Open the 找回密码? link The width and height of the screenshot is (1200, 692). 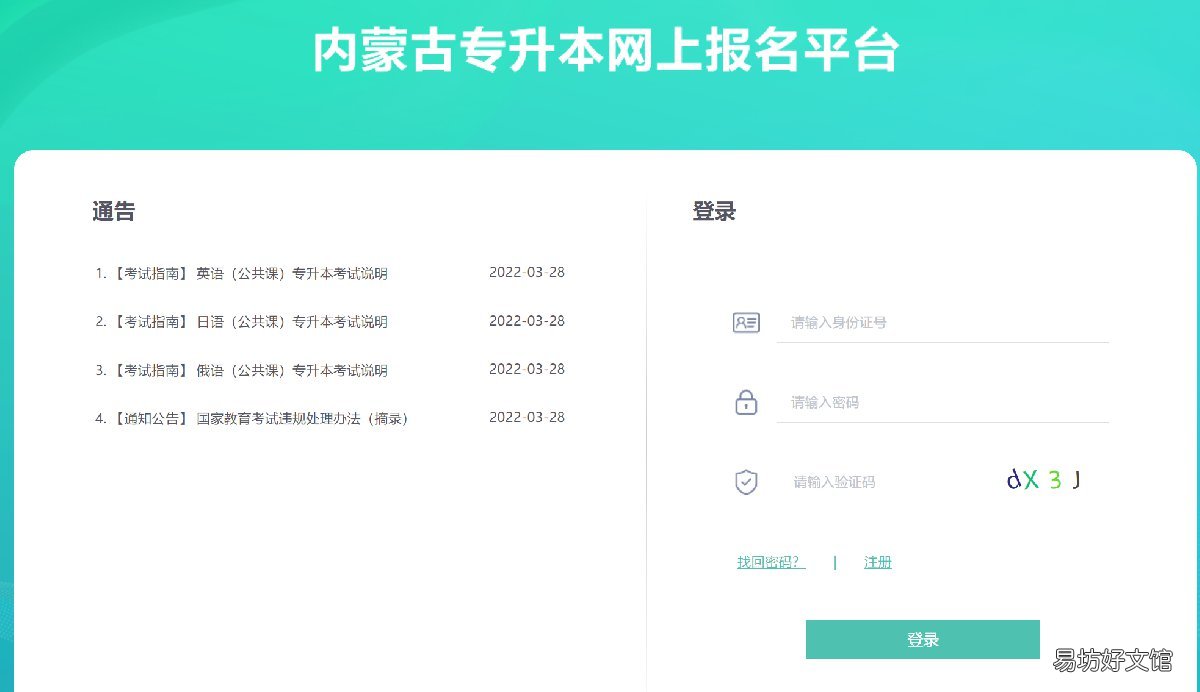771,562
